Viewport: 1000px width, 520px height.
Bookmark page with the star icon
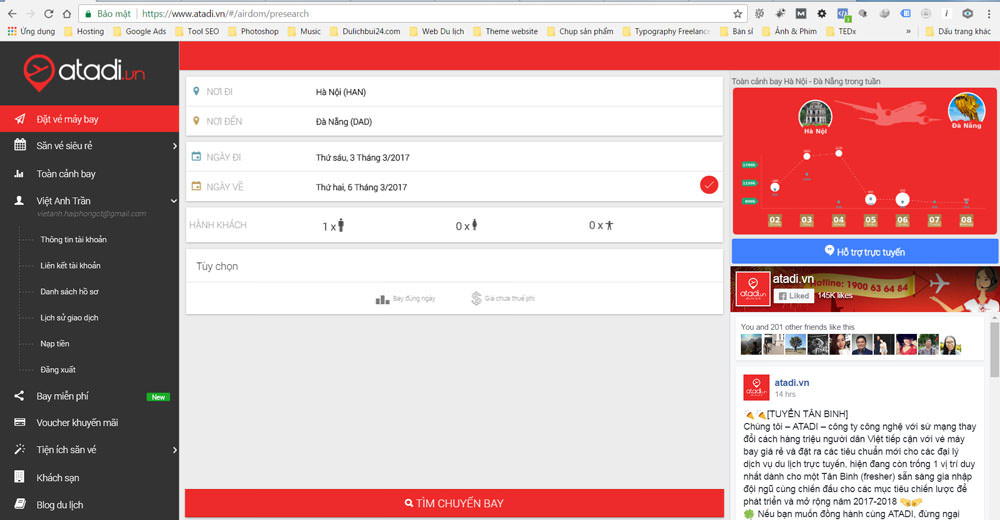(738, 14)
